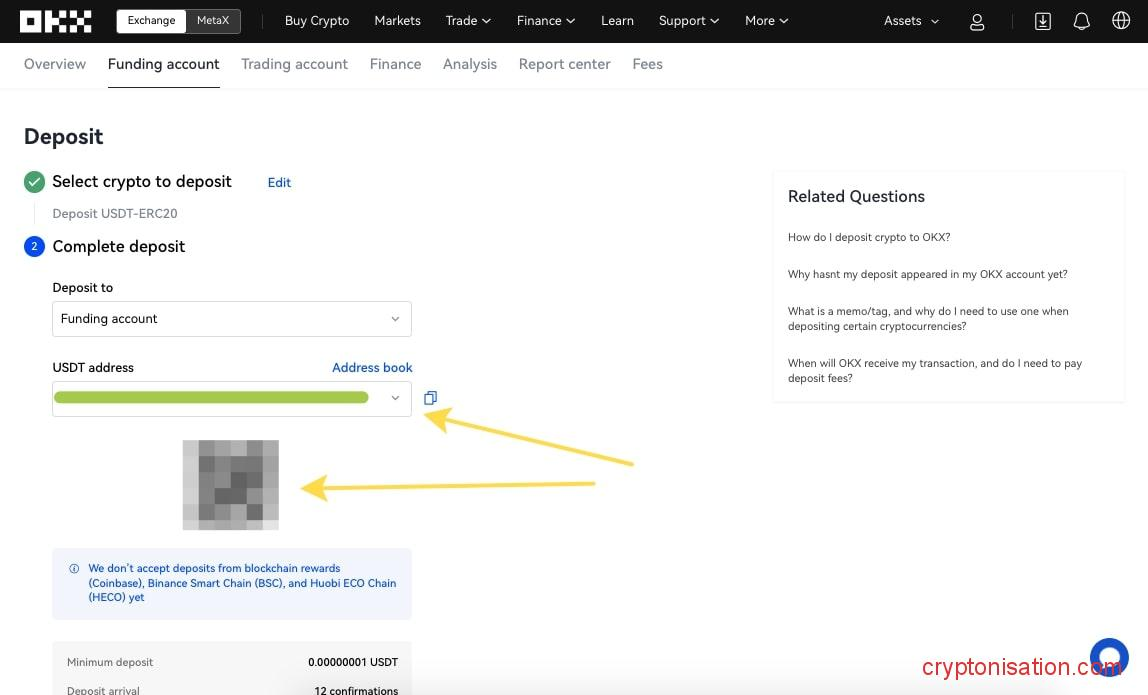This screenshot has height=695, width=1148.
Task: Open the user profile icon
Action: coord(977,21)
